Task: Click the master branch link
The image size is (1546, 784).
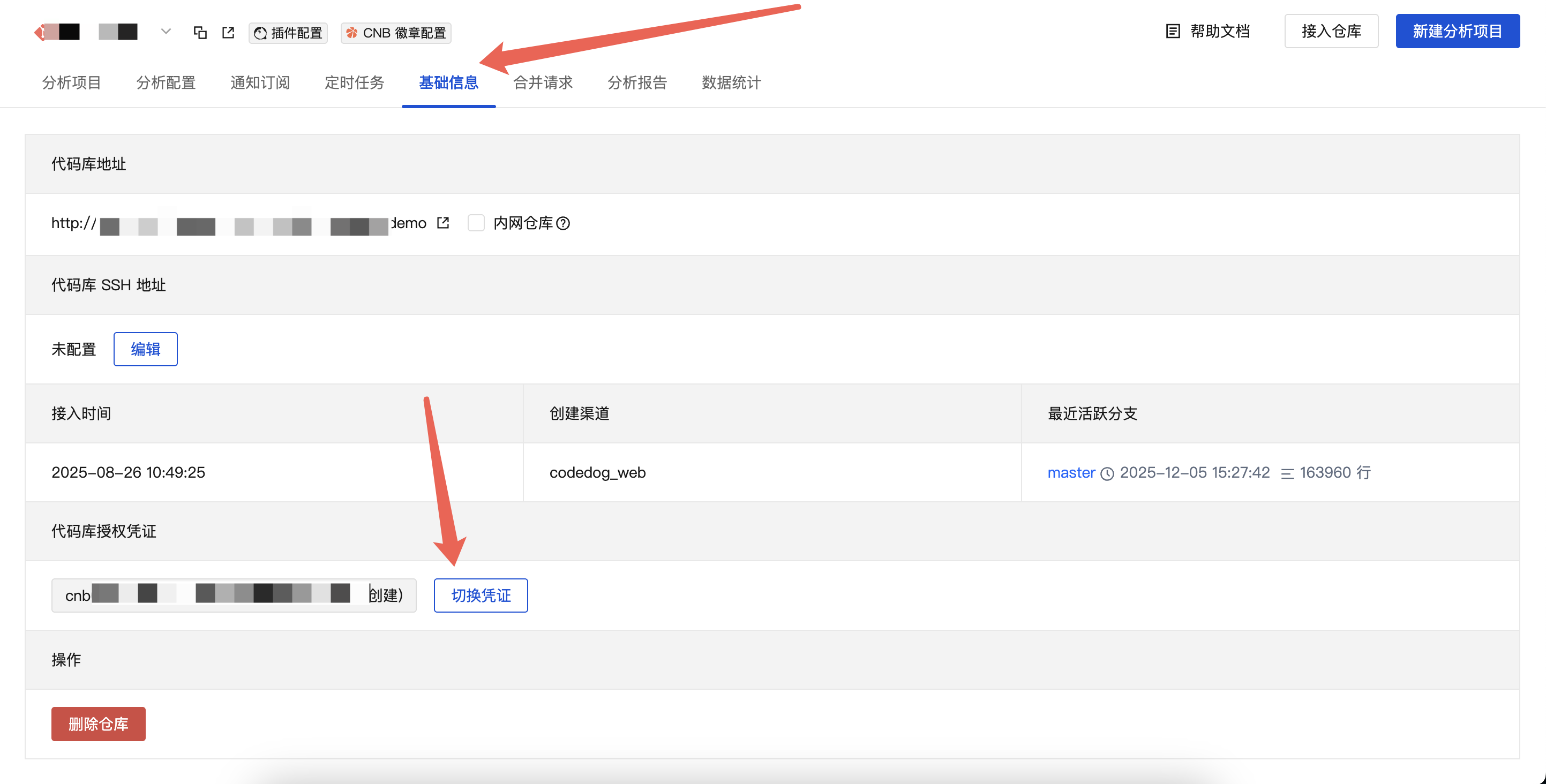Action: point(1071,473)
